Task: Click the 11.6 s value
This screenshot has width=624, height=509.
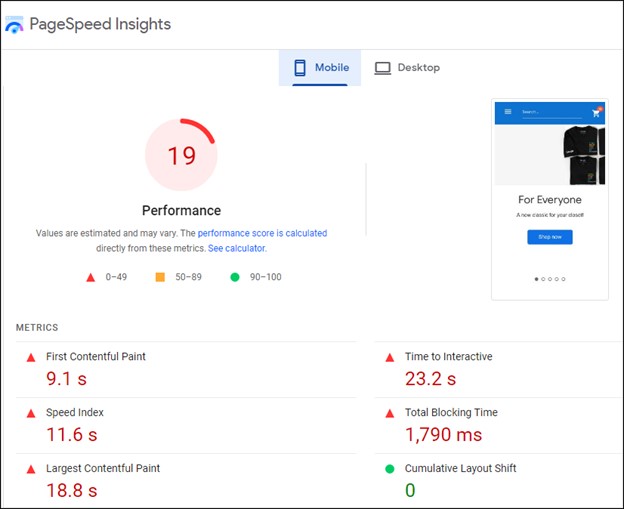Action: [x=72, y=435]
